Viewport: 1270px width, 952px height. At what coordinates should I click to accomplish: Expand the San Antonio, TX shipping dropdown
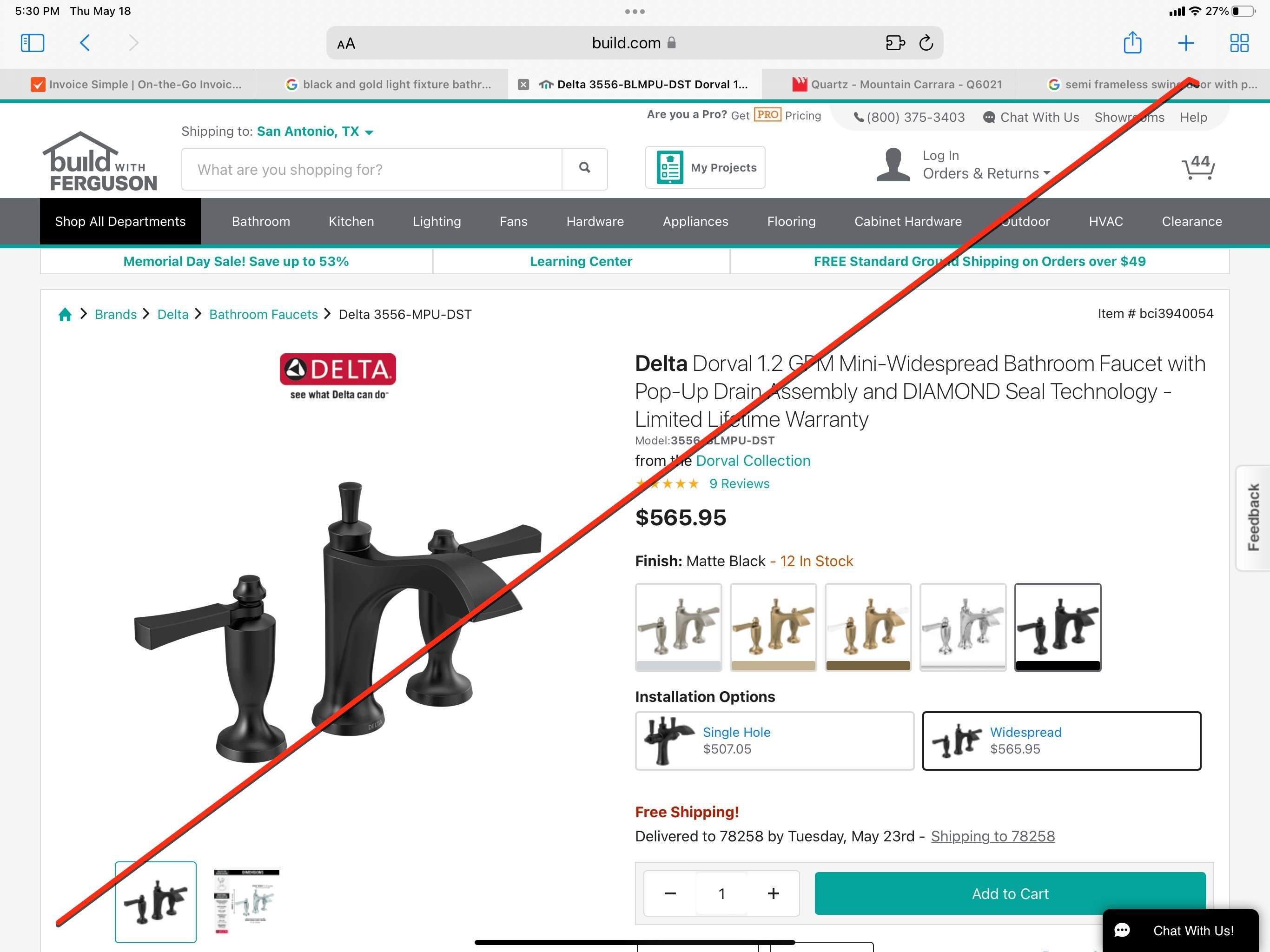click(315, 132)
